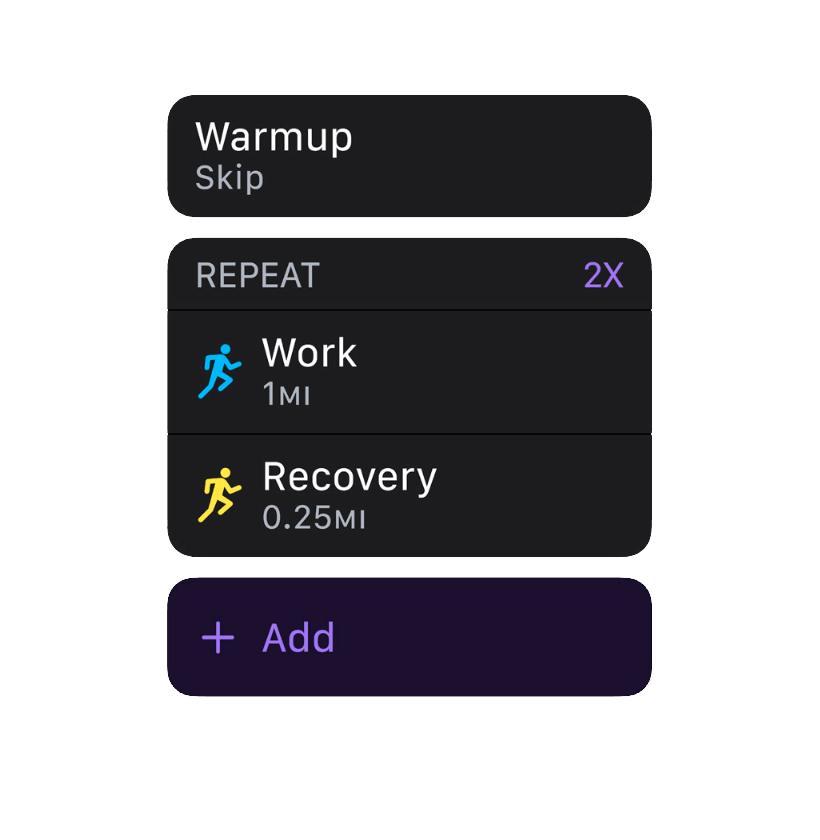Click the purple plus icon
820x840 pixels.
point(218,638)
